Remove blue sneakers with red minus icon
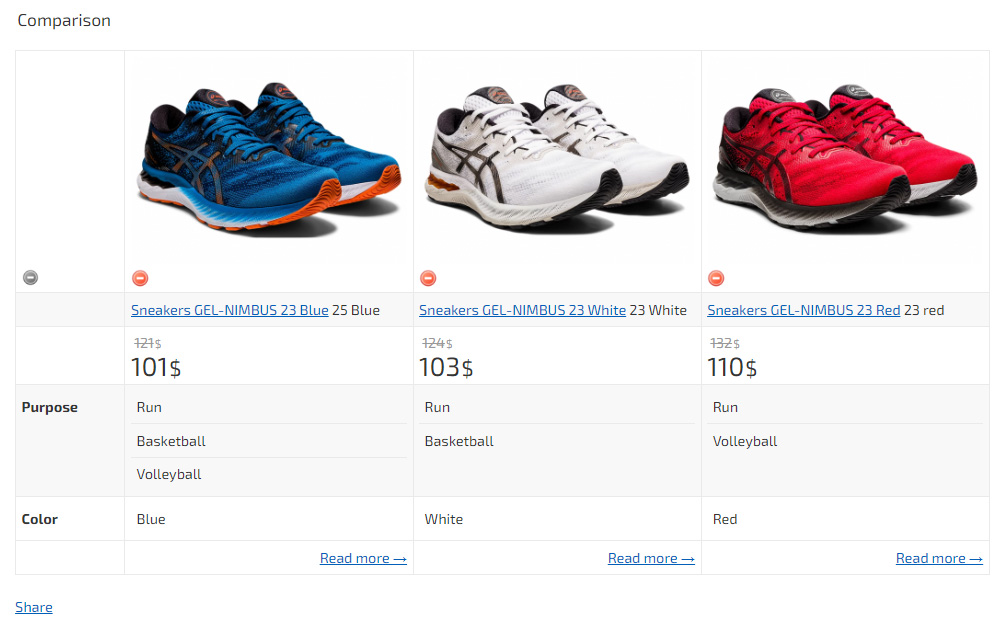1004x626 pixels. click(140, 278)
